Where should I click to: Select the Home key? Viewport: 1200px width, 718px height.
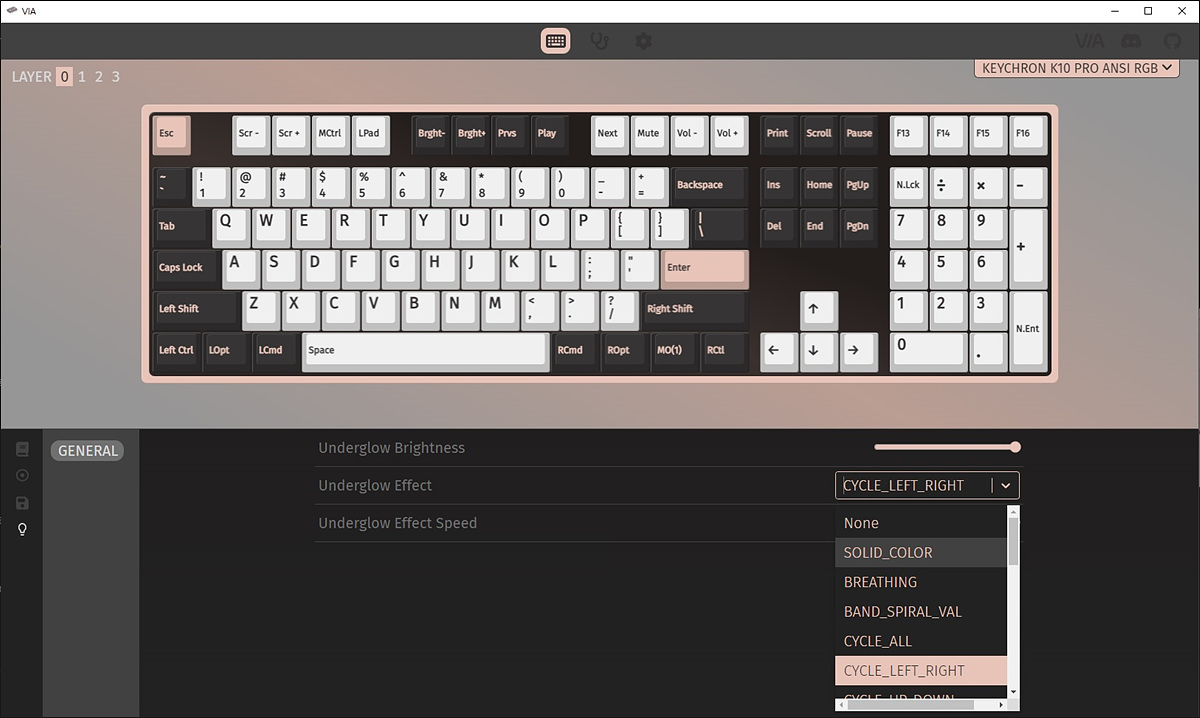click(819, 187)
